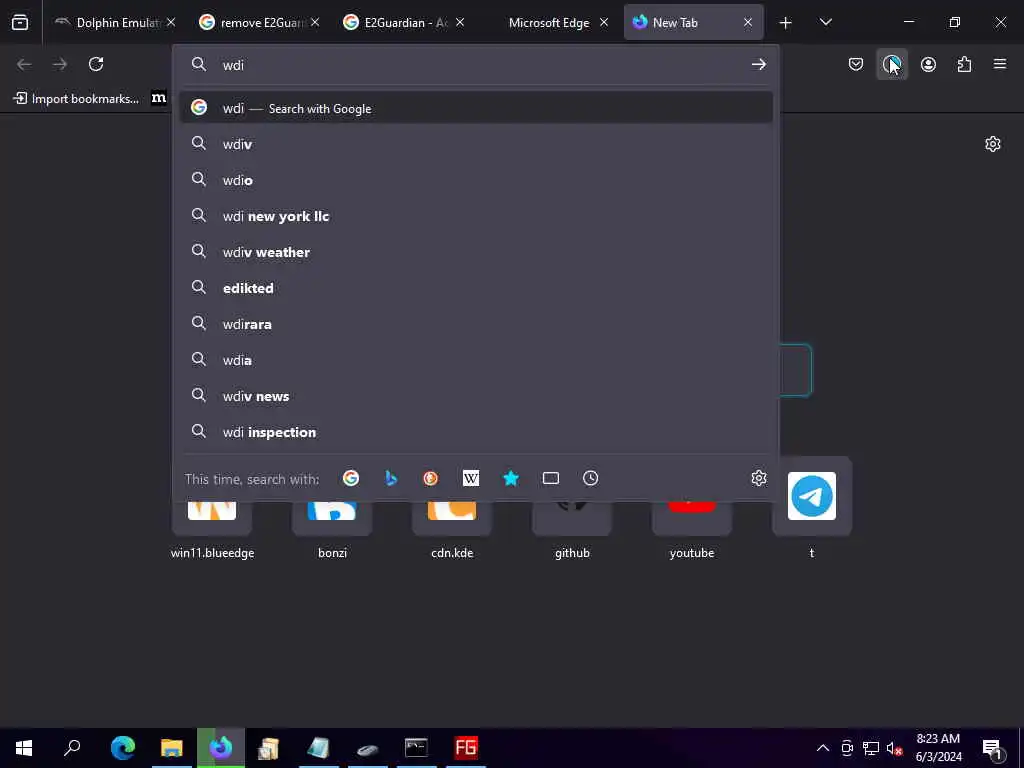This screenshot has height=768, width=1024.
Task: Launch Microsoft Edge from taskbar
Action: pyautogui.click(x=123, y=748)
